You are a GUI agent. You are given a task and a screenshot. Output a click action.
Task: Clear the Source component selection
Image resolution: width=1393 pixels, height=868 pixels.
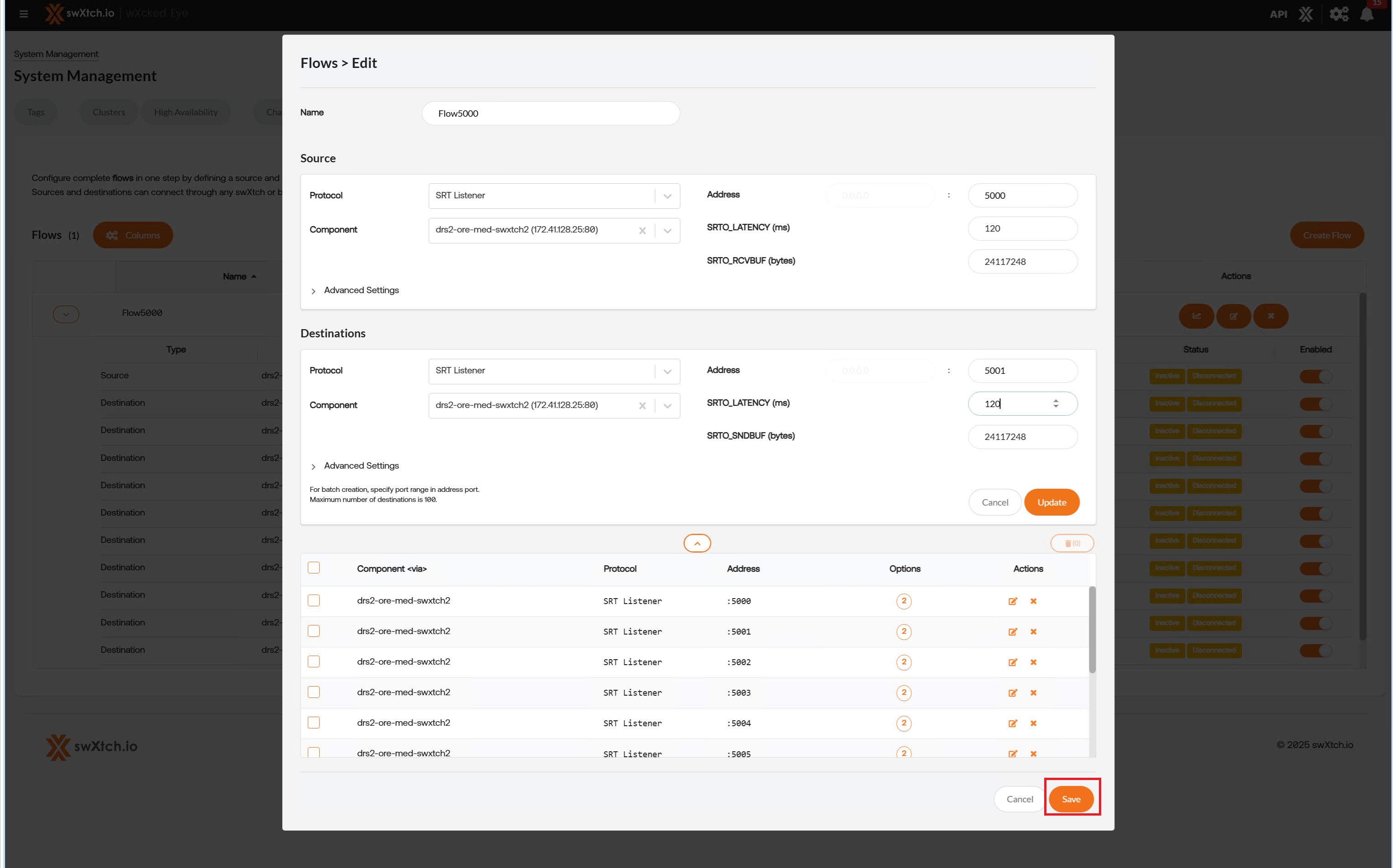coord(642,230)
